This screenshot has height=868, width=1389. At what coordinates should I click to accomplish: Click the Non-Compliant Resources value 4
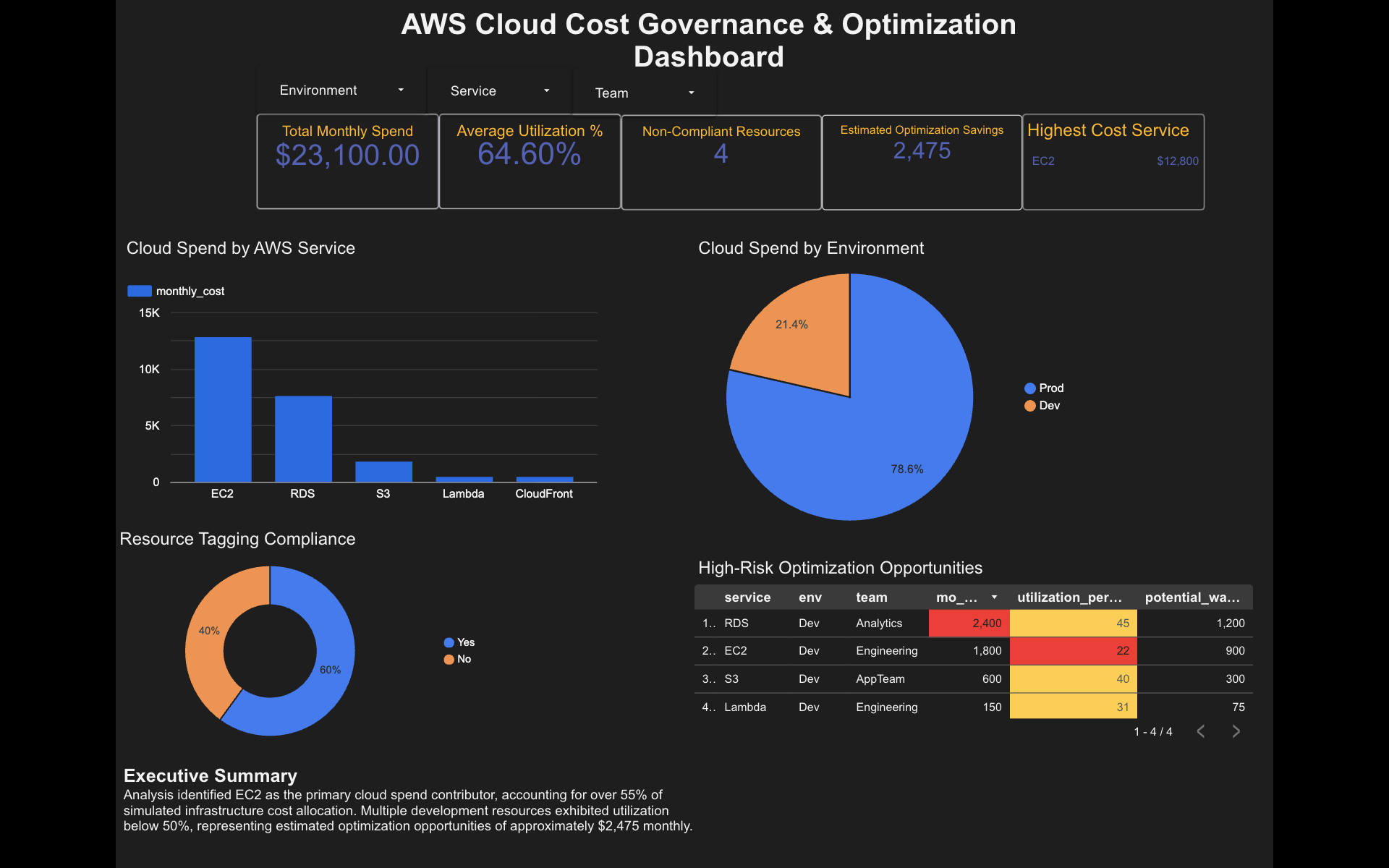tap(721, 153)
